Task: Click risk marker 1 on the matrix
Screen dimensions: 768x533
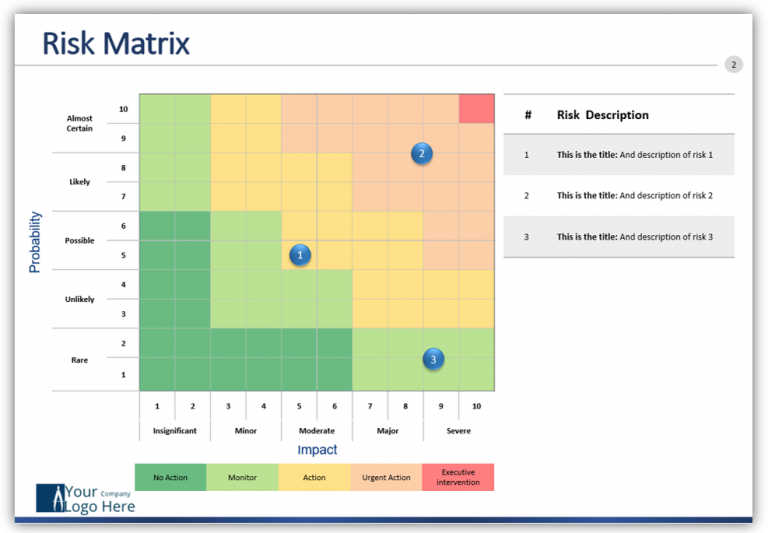Action: pyautogui.click(x=300, y=255)
